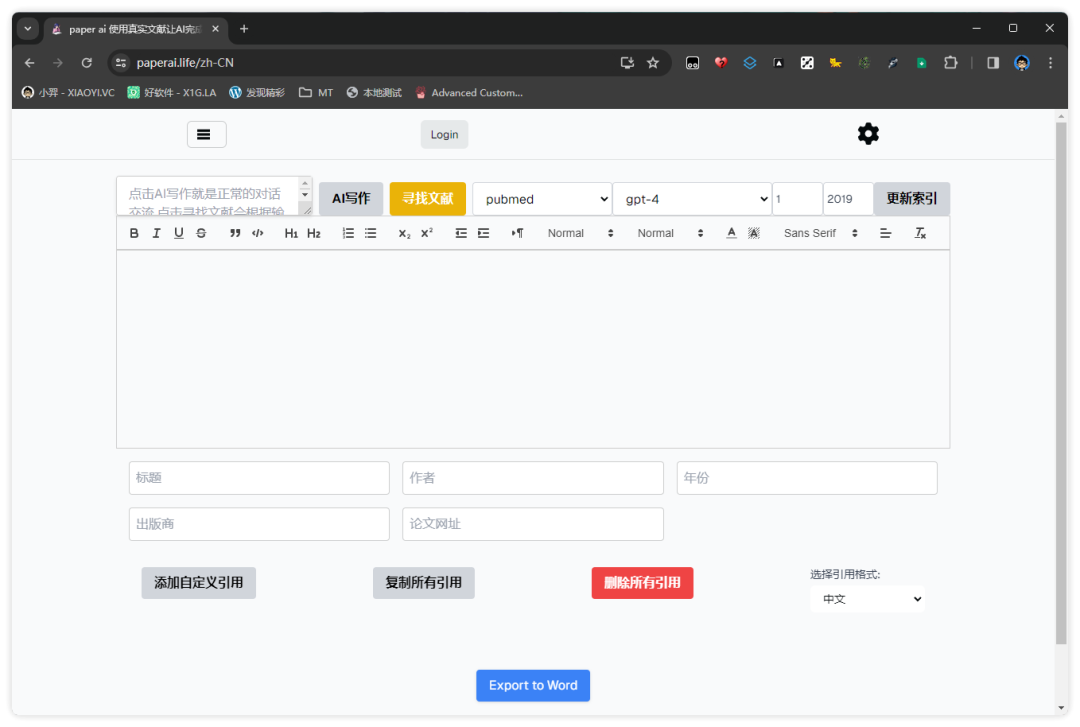Image resolution: width=1080 pixels, height=727 pixels.
Task: Open the 好软件 - X1G.LA bookmark
Action: point(172,92)
